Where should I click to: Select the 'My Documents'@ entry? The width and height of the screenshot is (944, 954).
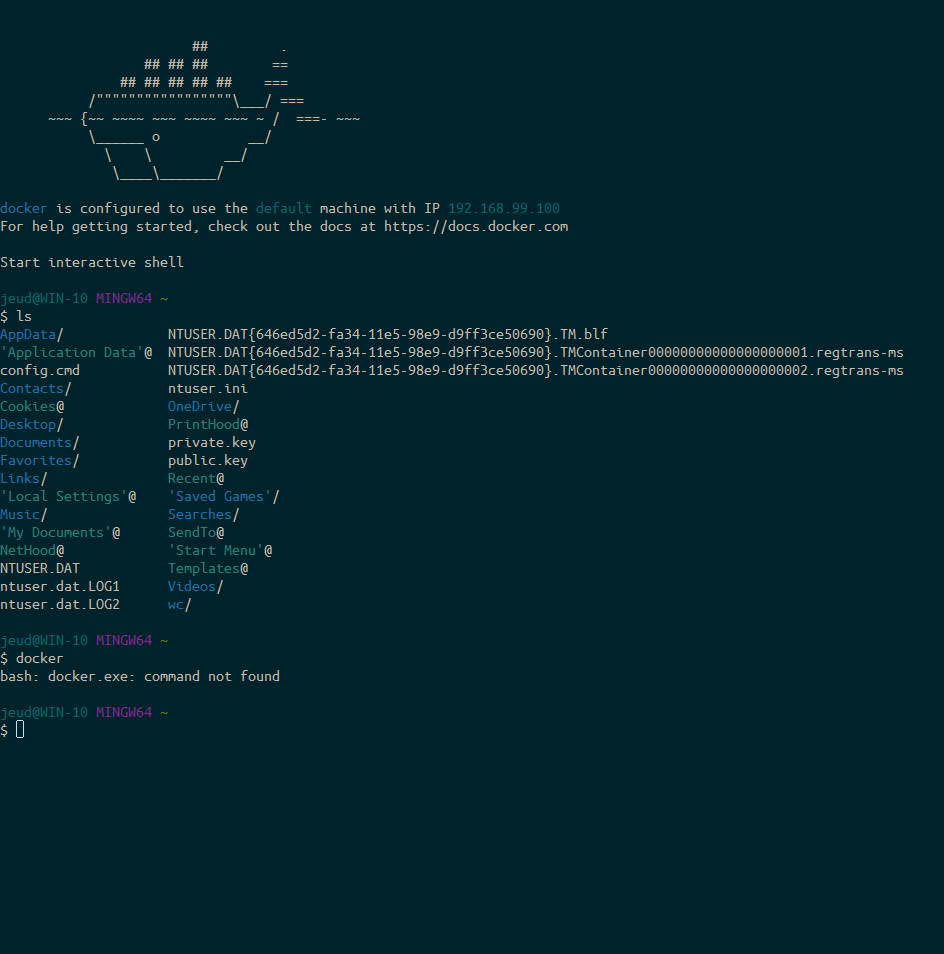tap(60, 532)
